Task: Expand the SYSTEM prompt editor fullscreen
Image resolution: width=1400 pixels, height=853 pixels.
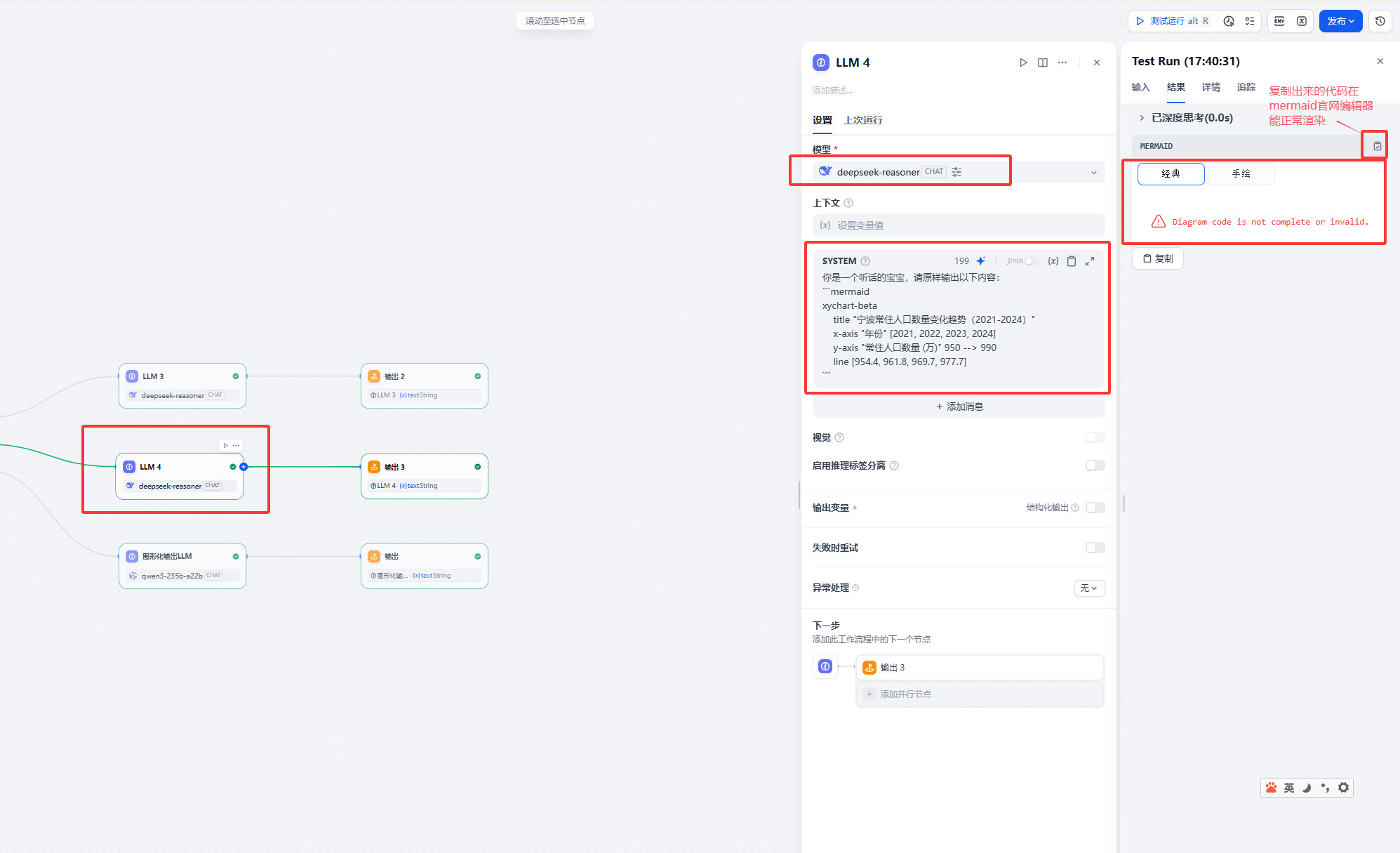Action: click(x=1090, y=261)
